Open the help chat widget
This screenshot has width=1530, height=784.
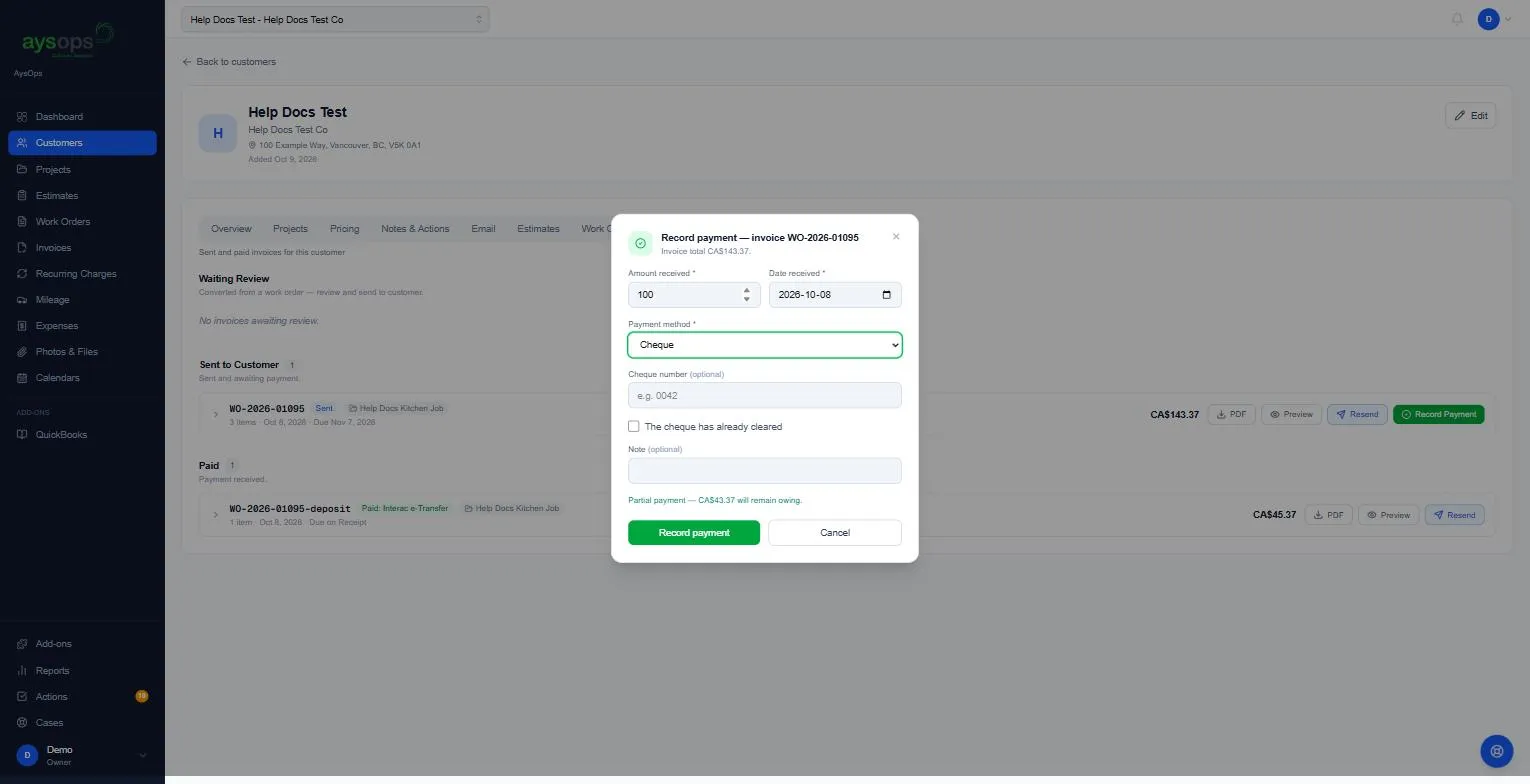(x=1496, y=751)
